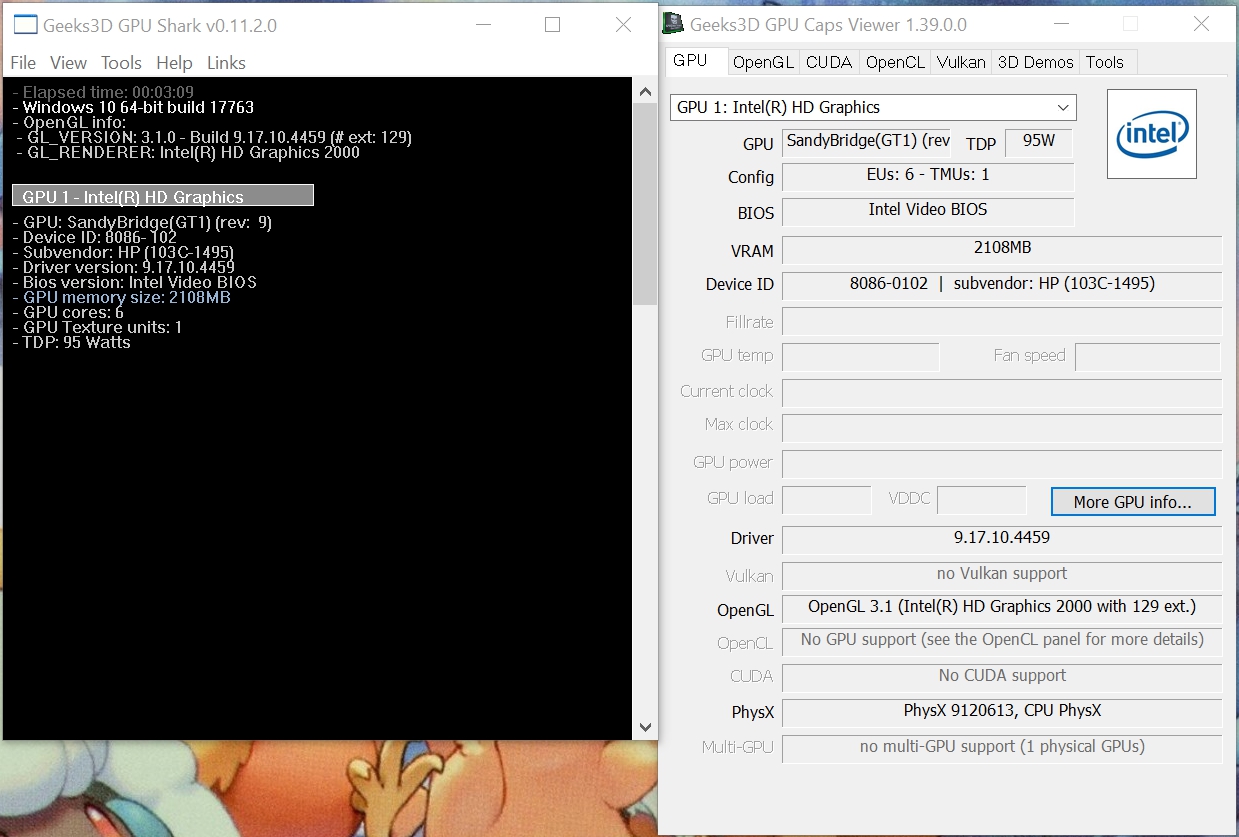
Task: Expand the GPU 1: Intel(R) HD Graphics dropdown
Action: (x=873, y=107)
